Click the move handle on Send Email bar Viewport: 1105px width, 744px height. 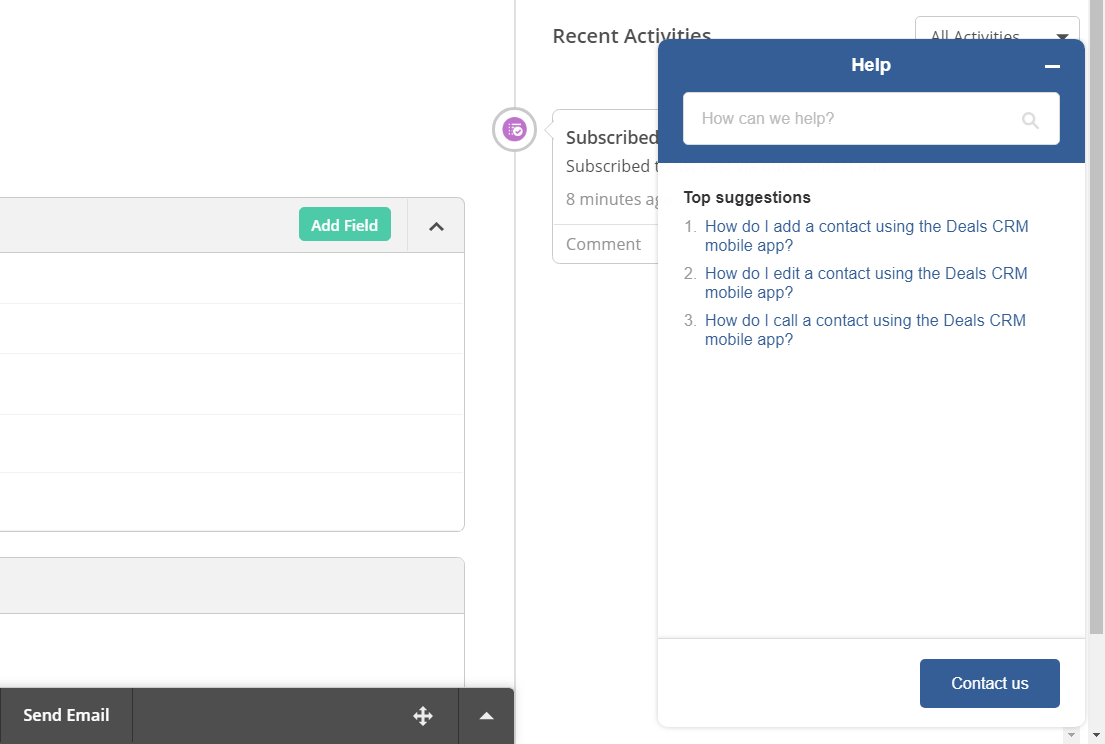point(423,716)
